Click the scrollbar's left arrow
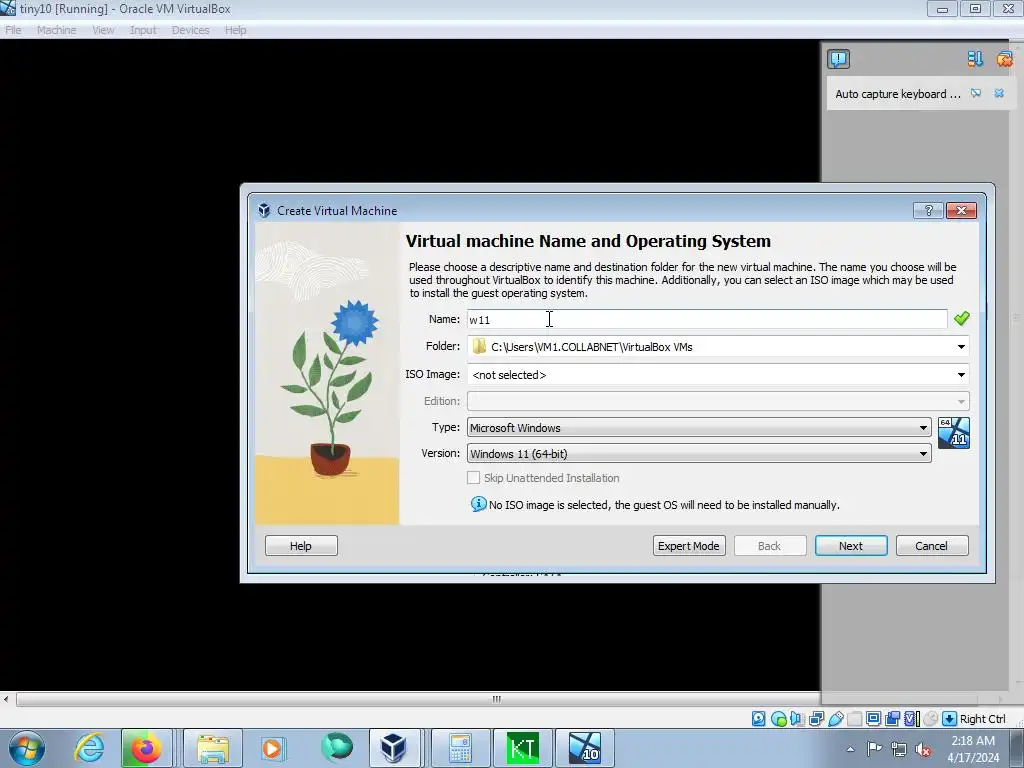1024x768 pixels. [x=6, y=699]
